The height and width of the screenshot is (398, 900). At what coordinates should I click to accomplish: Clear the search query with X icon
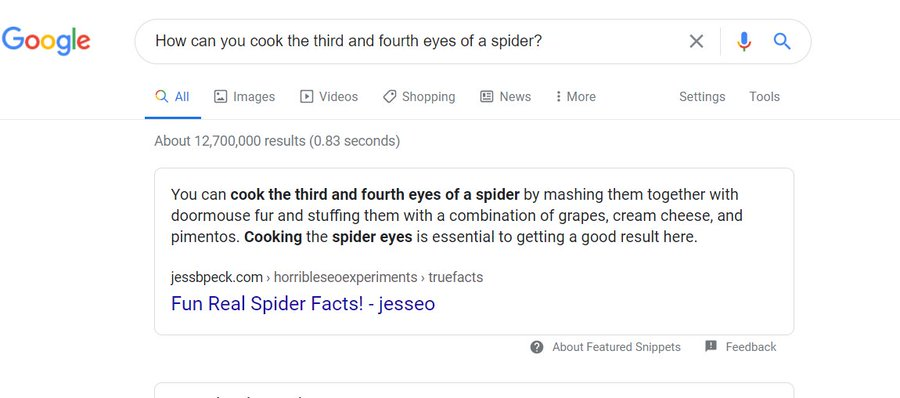click(x=696, y=41)
